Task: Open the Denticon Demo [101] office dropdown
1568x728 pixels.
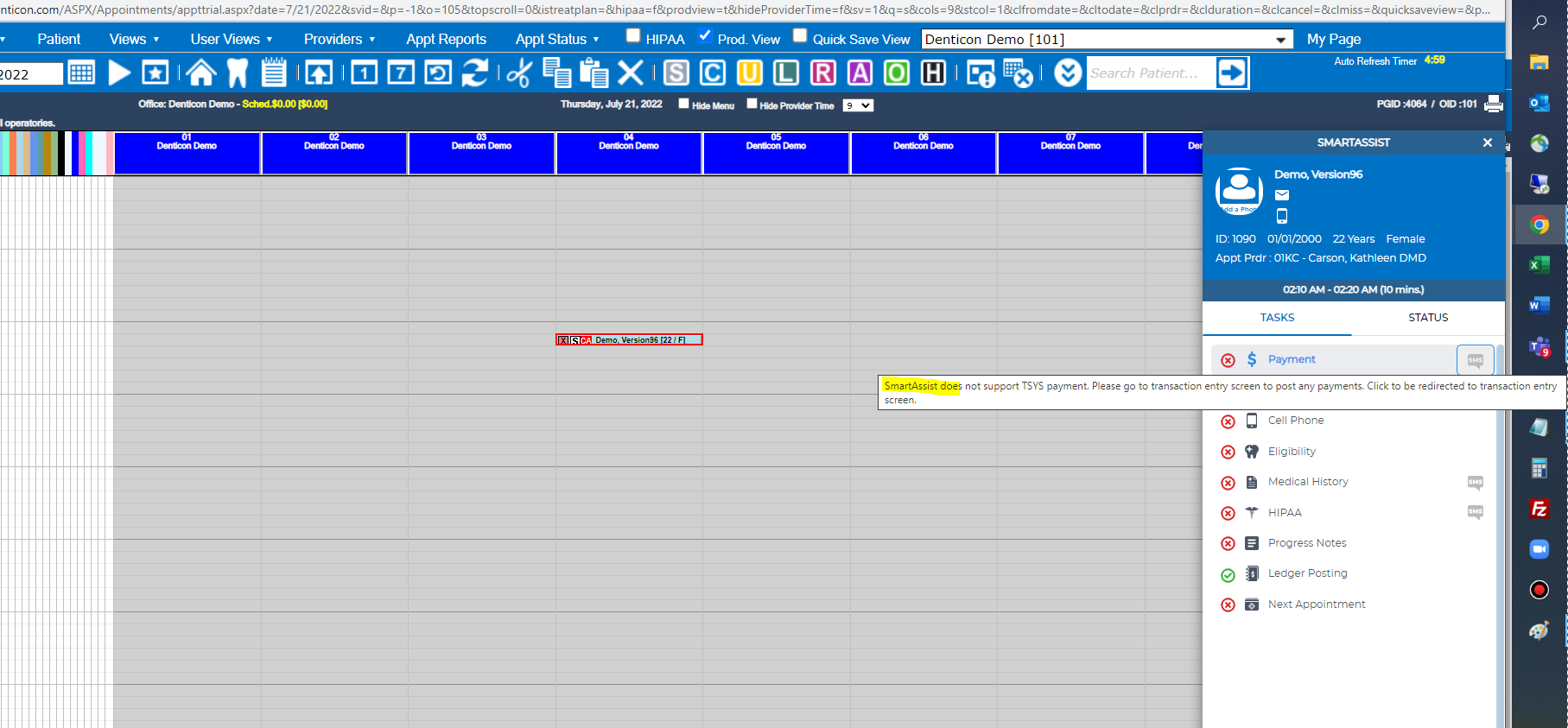Action: [x=1108, y=40]
